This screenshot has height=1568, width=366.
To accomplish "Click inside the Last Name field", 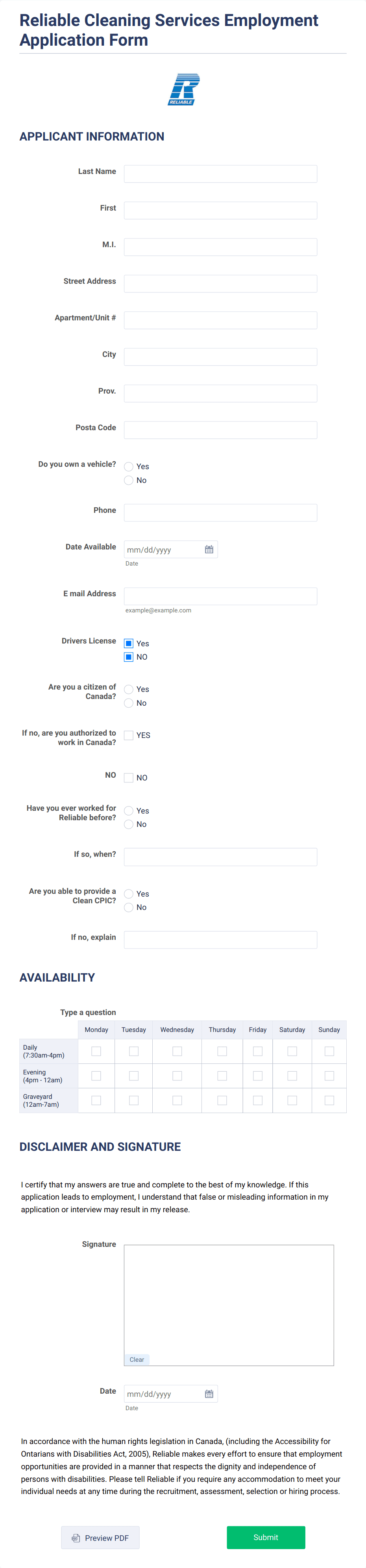I will [x=220, y=174].
